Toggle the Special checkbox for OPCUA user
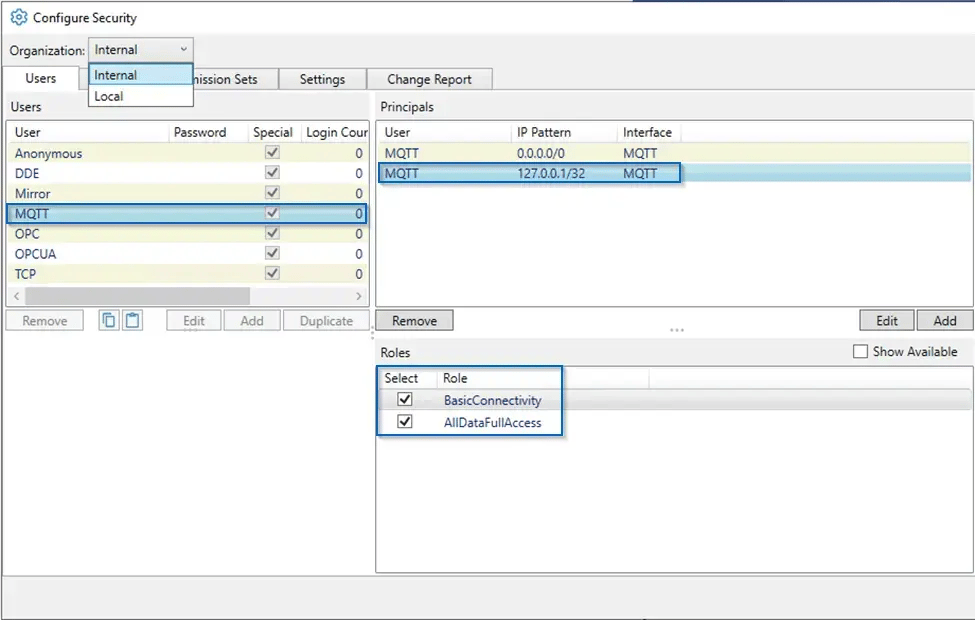The image size is (975, 620). (x=271, y=253)
